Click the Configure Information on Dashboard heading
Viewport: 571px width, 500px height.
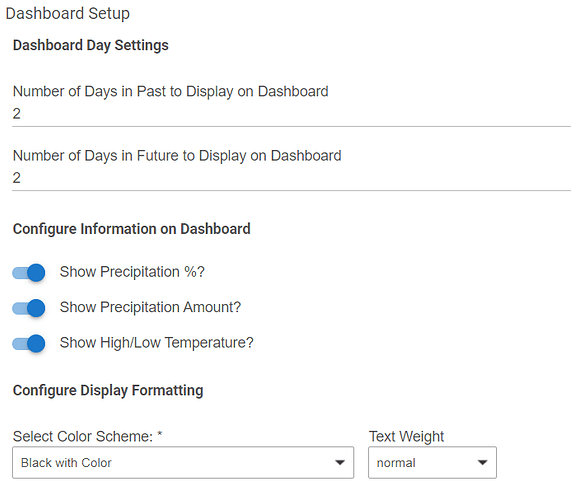click(131, 229)
